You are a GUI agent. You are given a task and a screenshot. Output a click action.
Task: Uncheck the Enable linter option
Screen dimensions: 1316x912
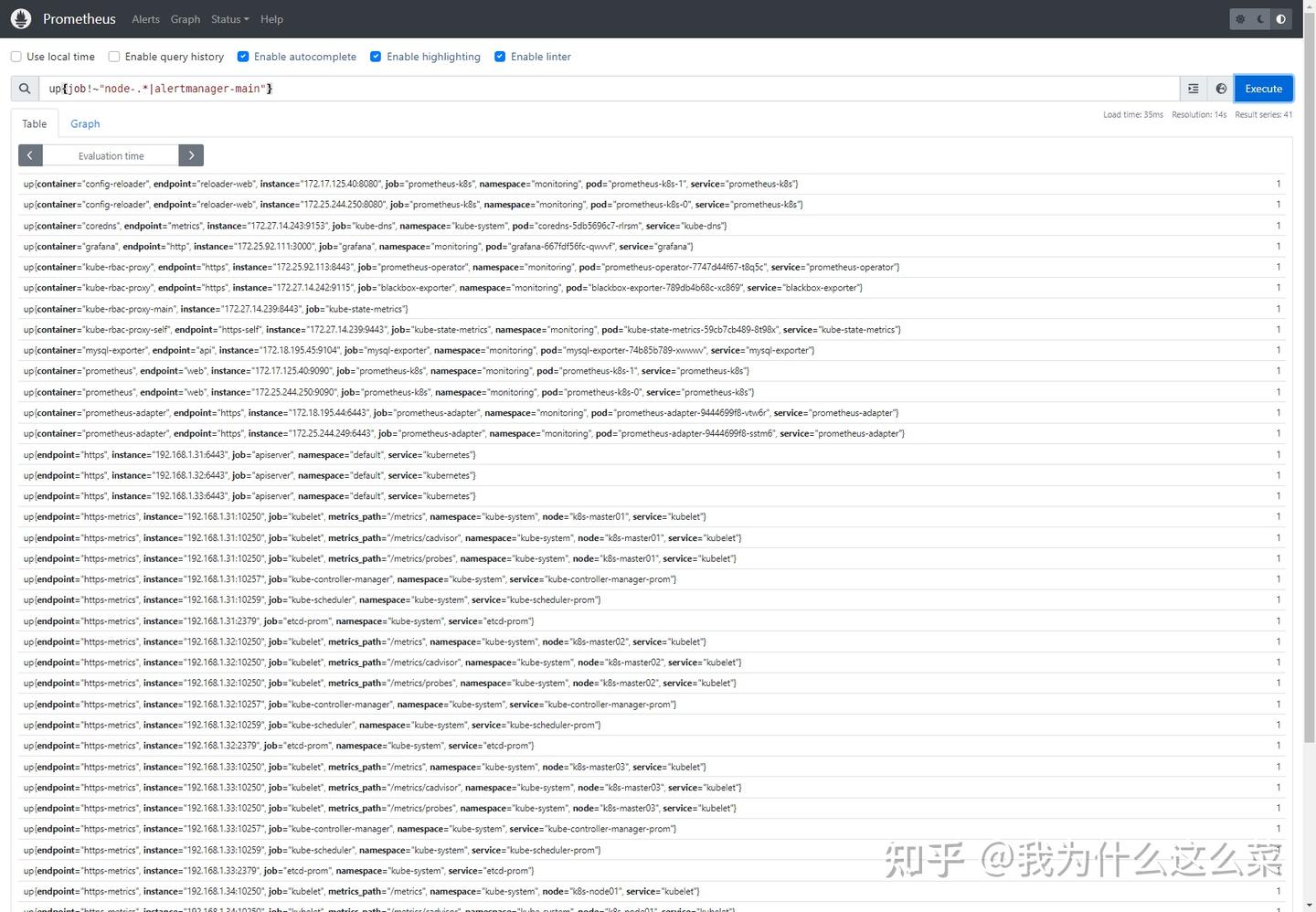click(x=500, y=56)
